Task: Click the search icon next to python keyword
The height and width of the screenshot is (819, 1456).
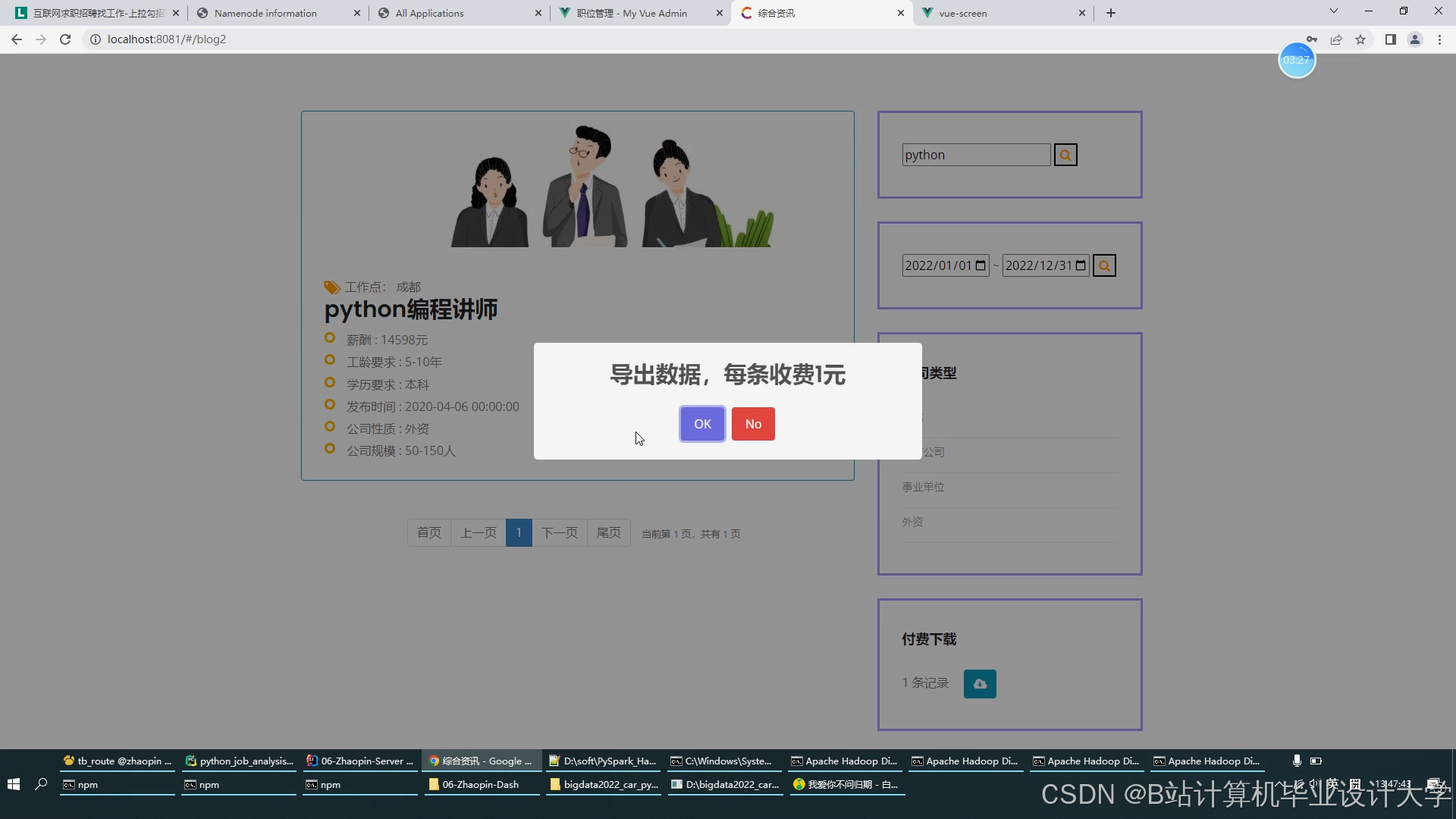Action: click(x=1065, y=155)
